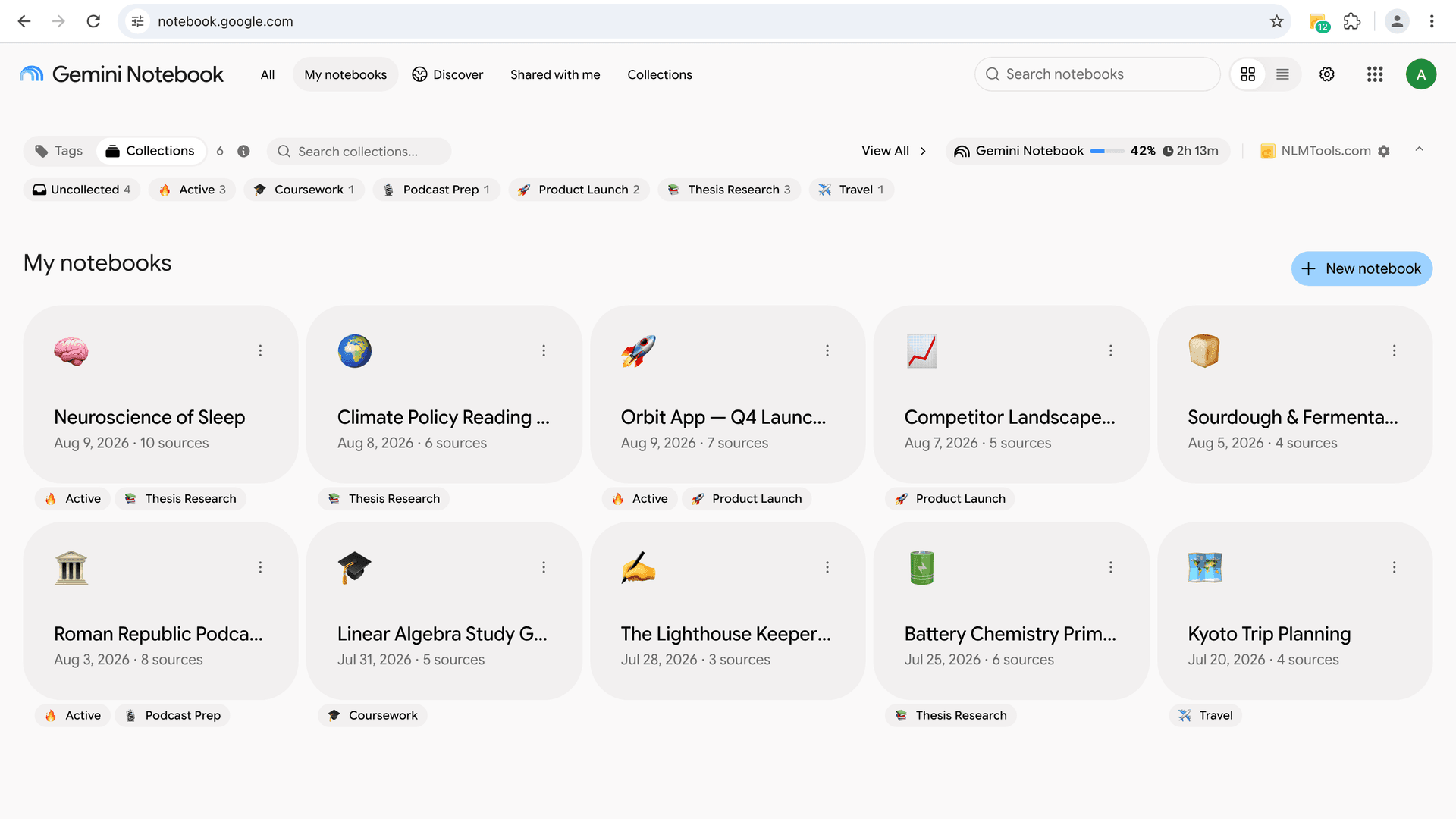Switch to the All tab
Image resolution: width=1456 pixels, height=819 pixels.
(268, 74)
